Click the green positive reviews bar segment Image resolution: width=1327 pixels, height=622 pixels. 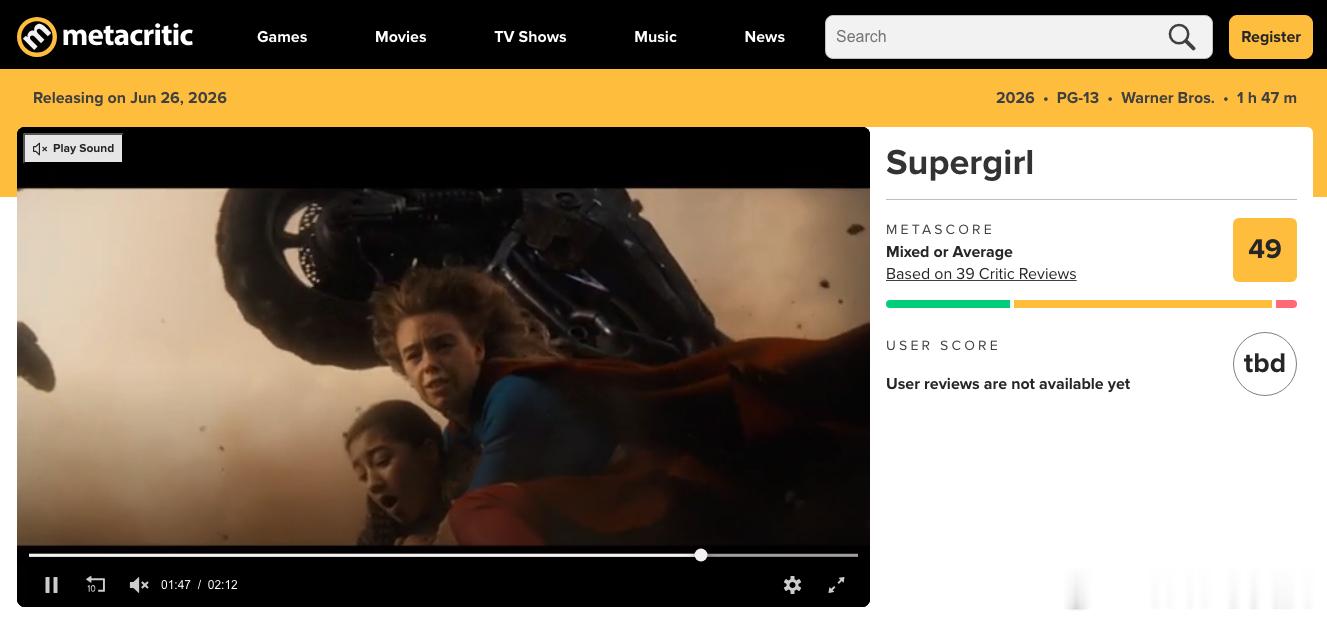[948, 304]
